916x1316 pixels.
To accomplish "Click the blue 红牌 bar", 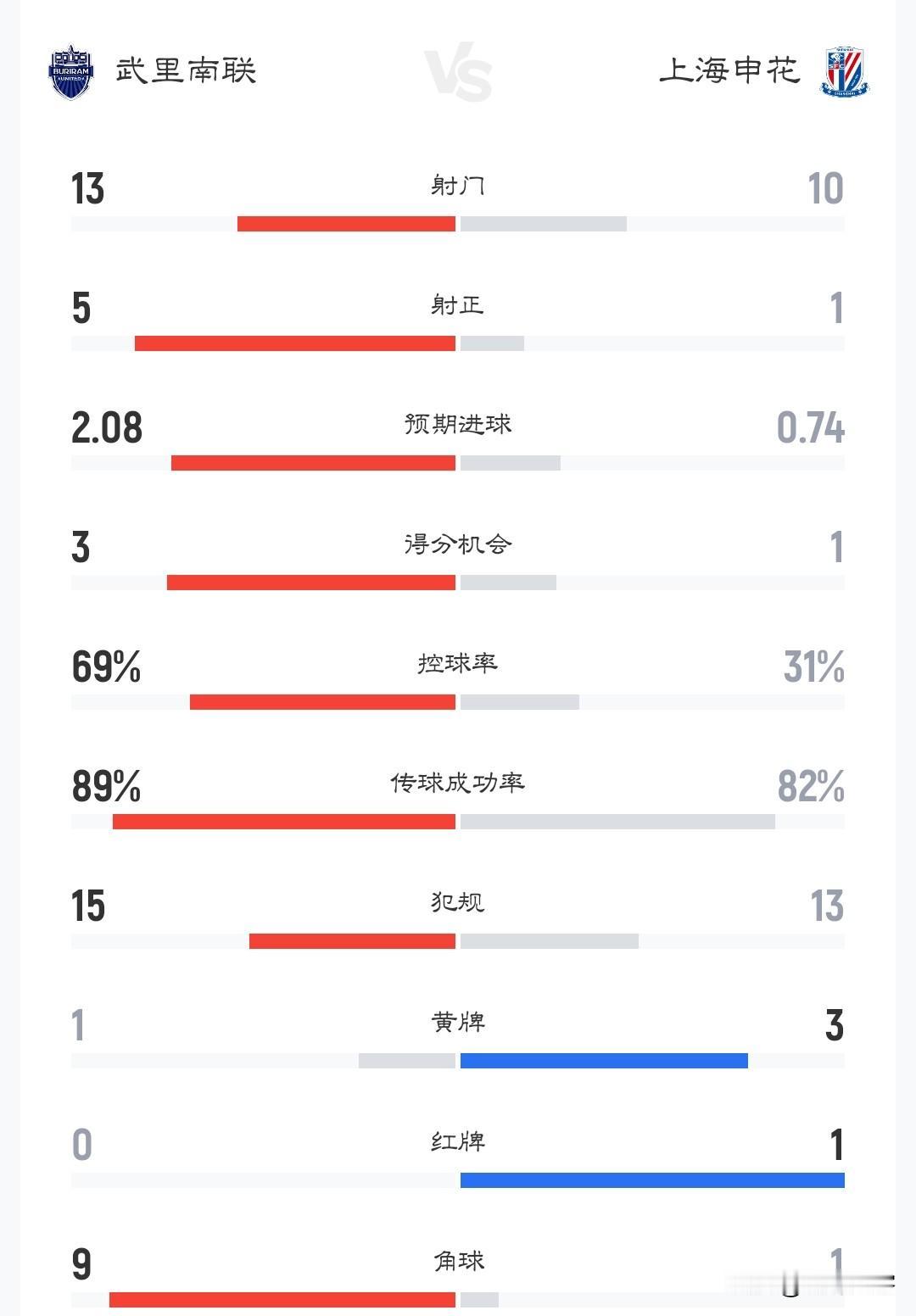I will tap(652, 1180).
